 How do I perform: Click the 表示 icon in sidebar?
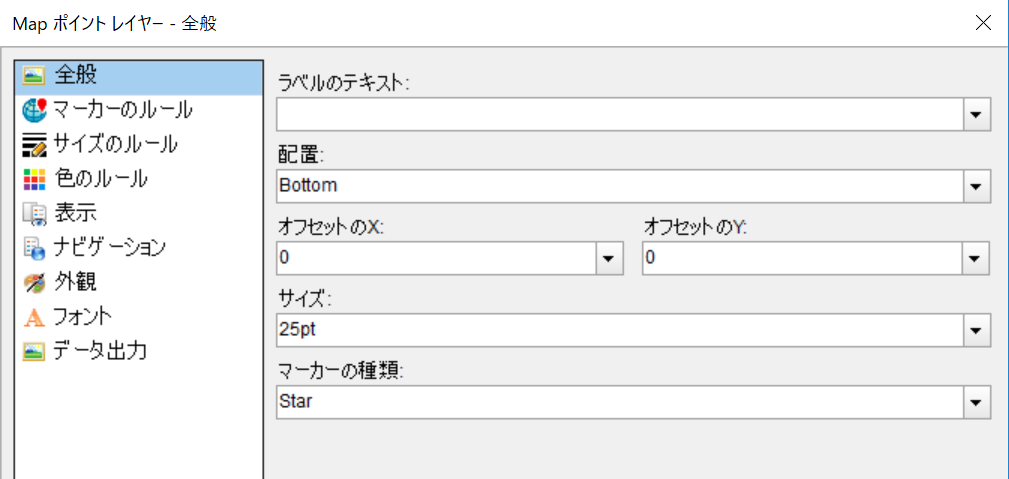coord(34,214)
